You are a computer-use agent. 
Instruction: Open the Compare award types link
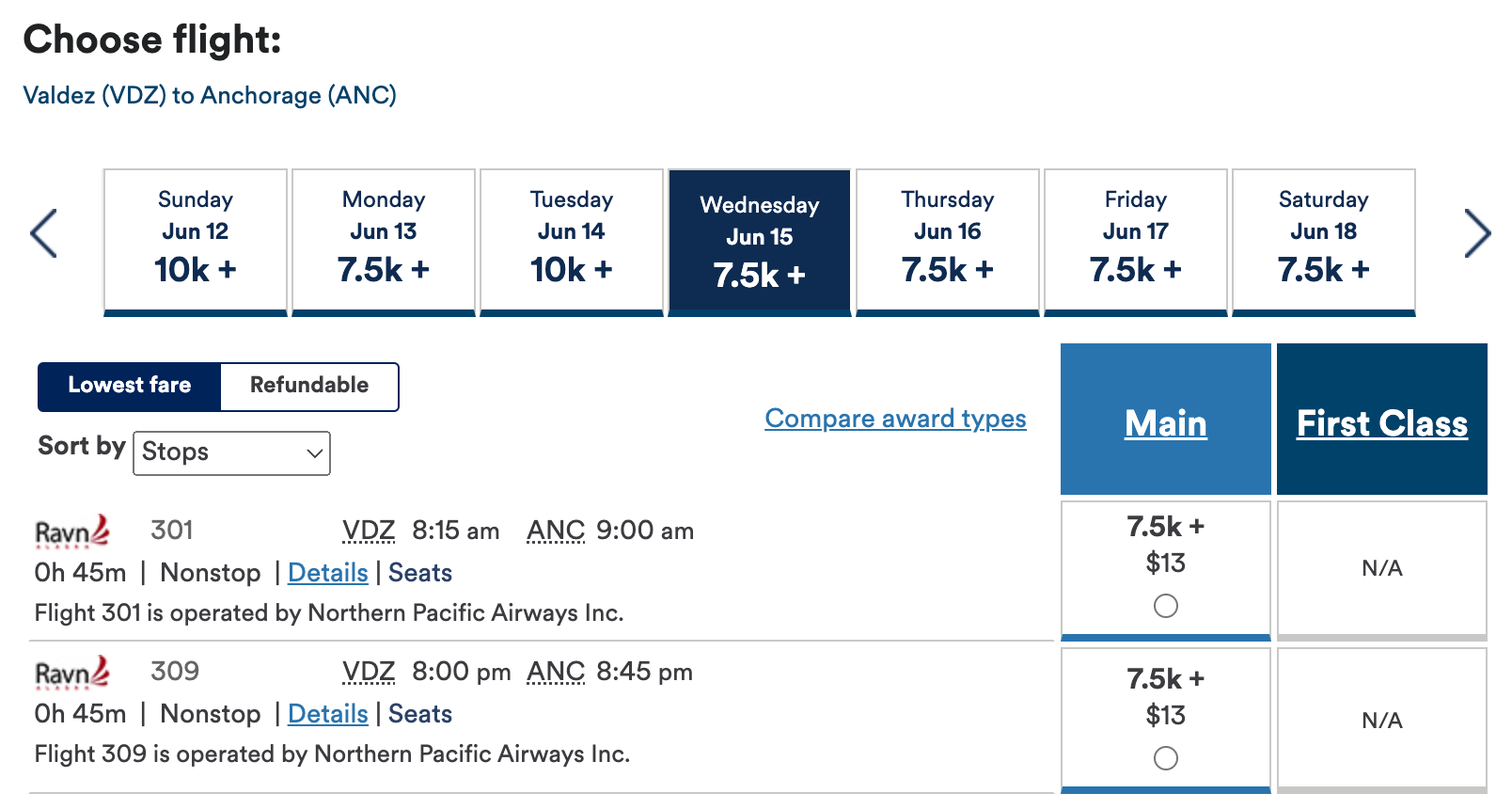pyautogui.click(x=894, y=418)
